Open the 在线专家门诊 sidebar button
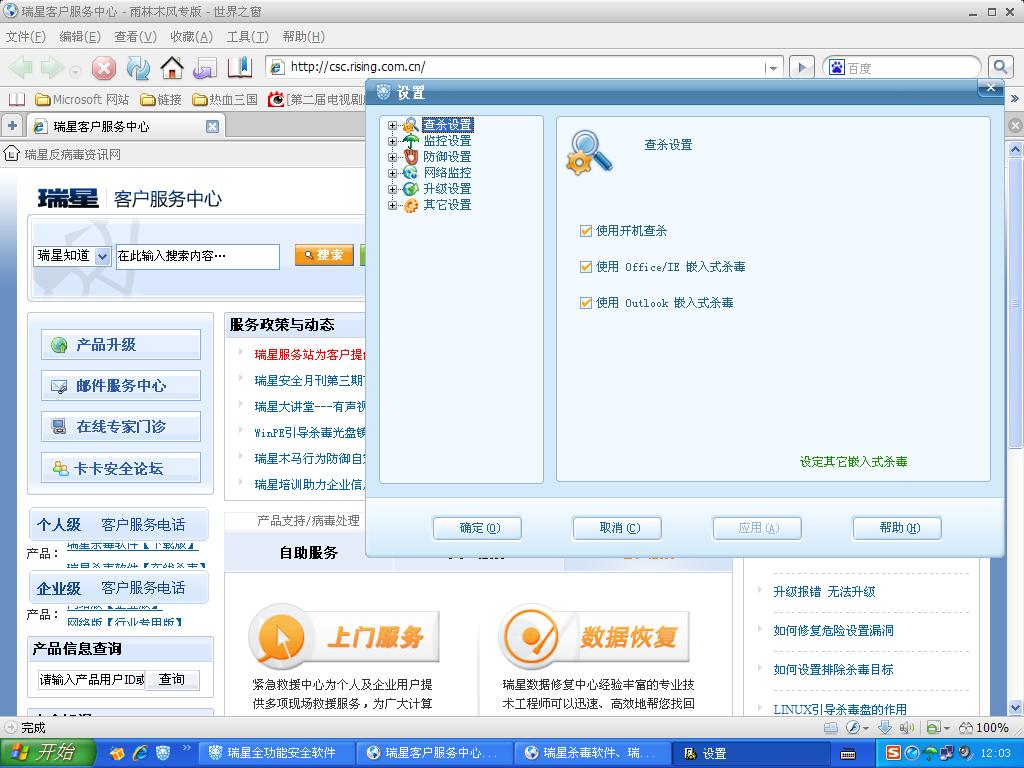Screen dimensions: 1024x768 coord(121,427)
